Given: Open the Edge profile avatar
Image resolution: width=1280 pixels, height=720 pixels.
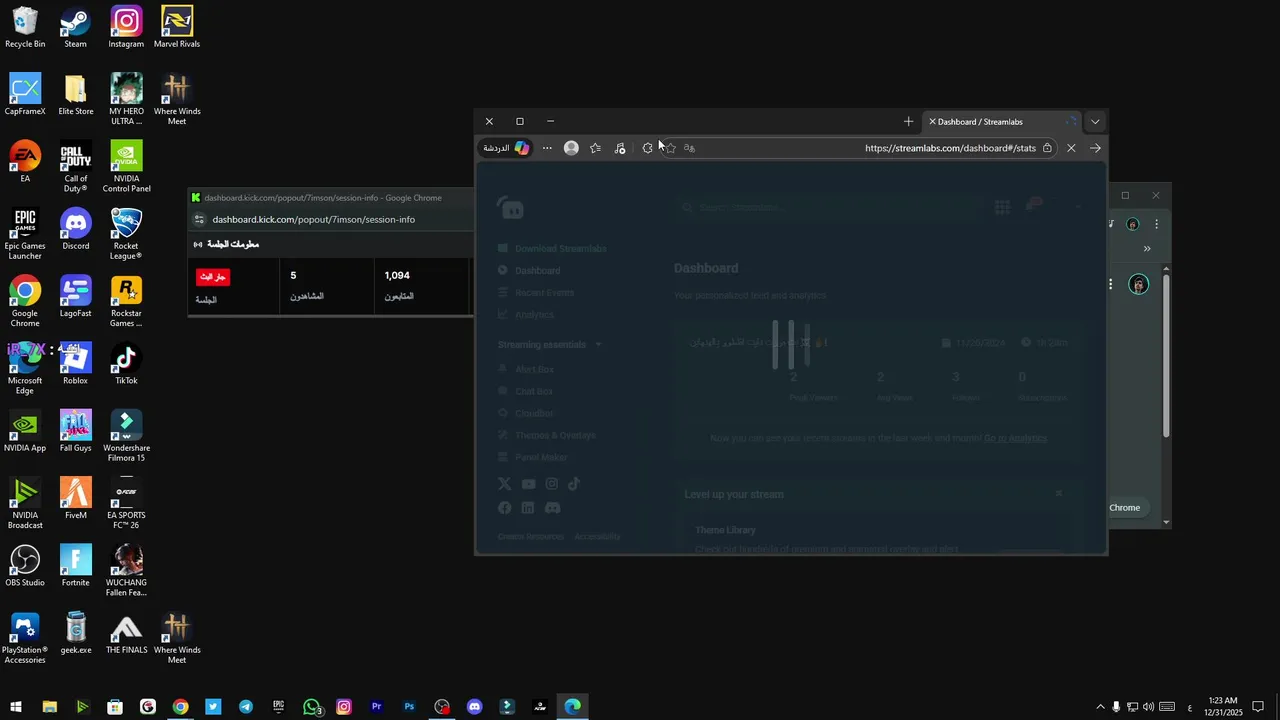Looking at the screenshot, I should pos(571,148).
